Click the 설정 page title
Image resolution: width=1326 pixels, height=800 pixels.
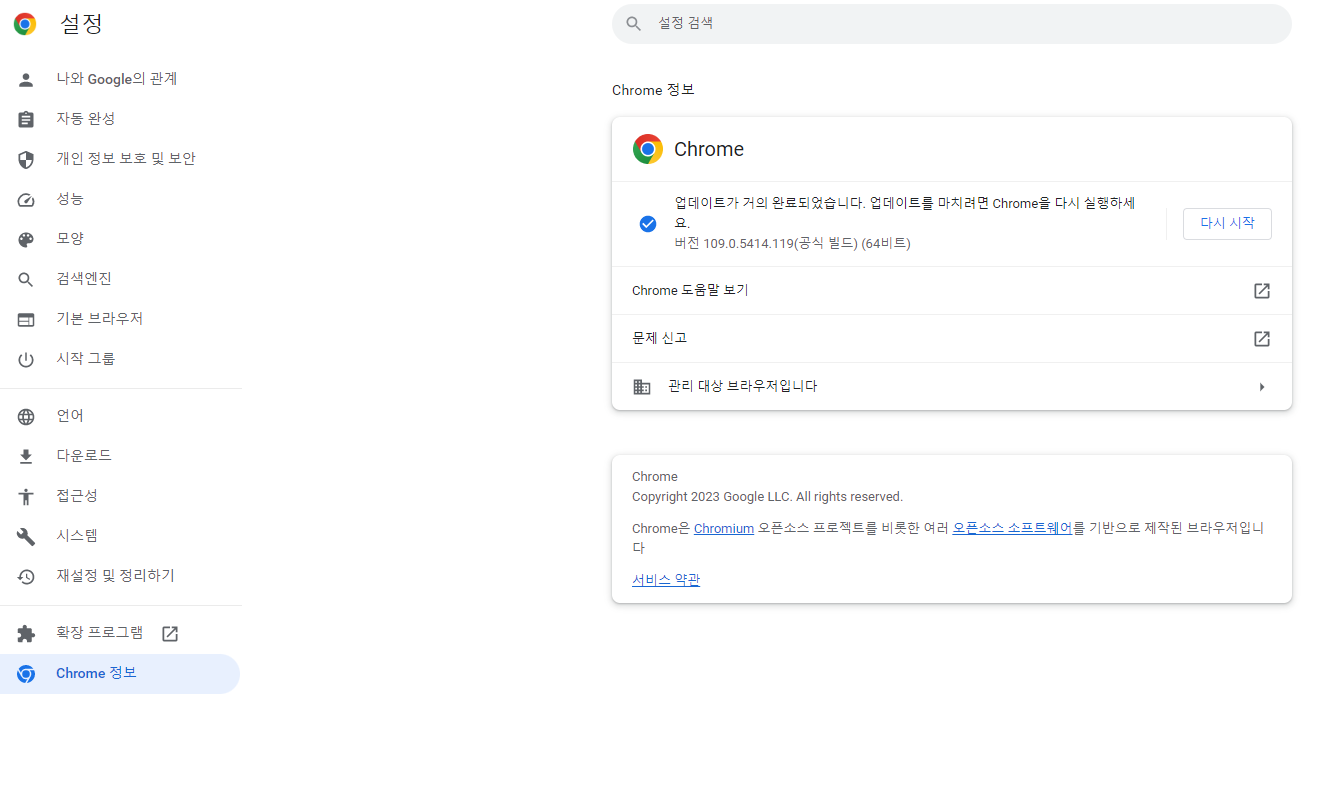click(81, 24)
